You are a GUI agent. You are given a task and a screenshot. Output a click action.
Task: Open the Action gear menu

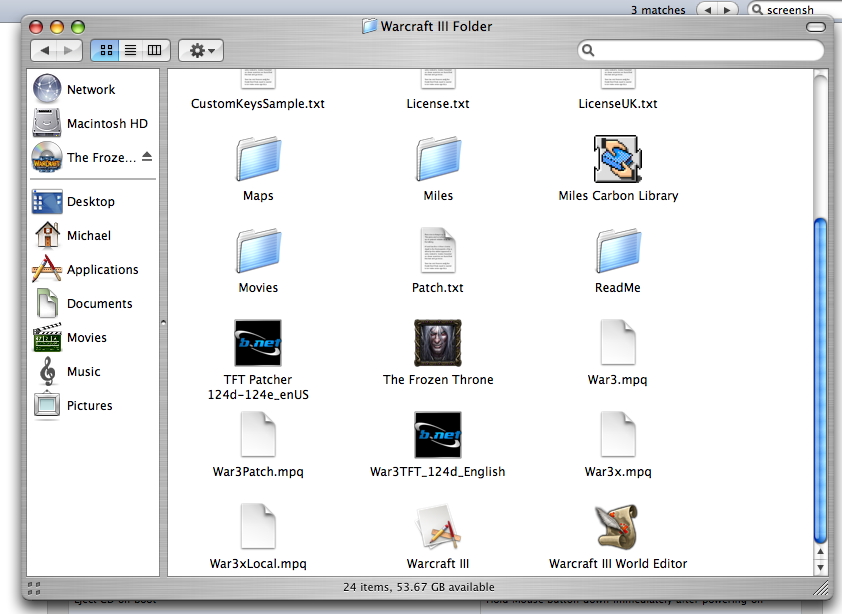[x=201, y=50]
